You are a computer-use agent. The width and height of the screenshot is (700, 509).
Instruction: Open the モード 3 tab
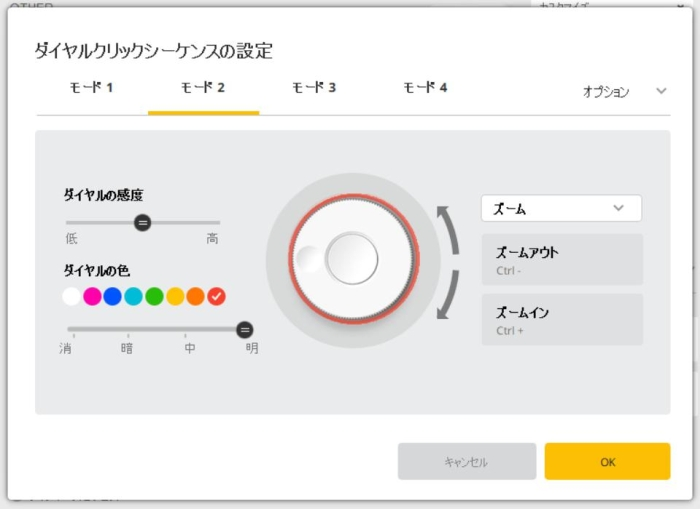coord(314,88)
